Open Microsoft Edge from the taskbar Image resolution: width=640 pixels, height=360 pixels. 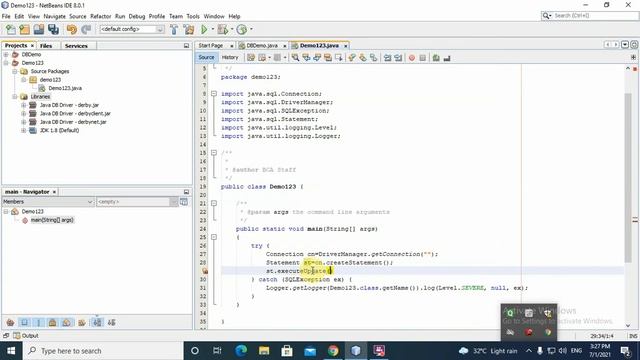pyautogui.click(x=241, y=351)
